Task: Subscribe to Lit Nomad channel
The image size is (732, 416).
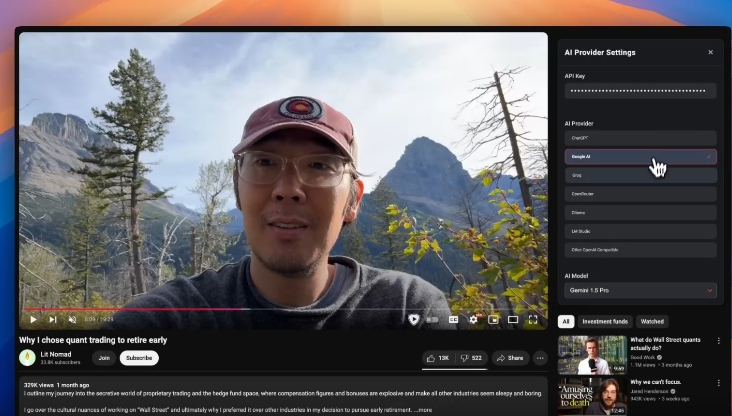Action: pyautogui.click(x=139, y=358)
